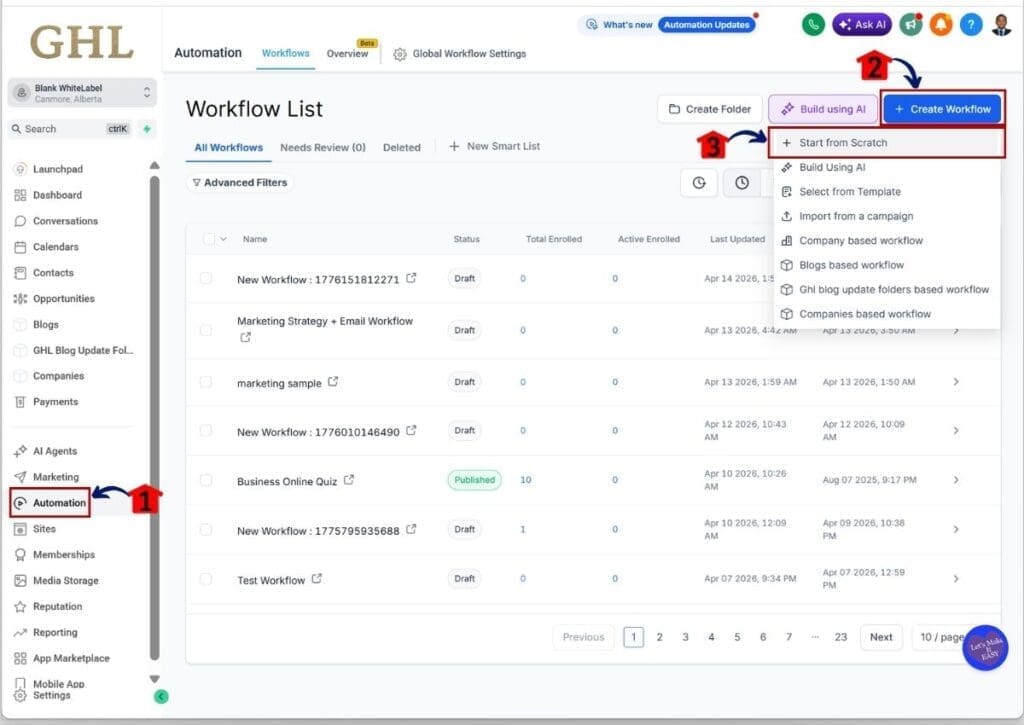The width and height of the screenshot is (1024, 725).
Task: Open the Ask AI assistant
Action: (x=861, y=24)
